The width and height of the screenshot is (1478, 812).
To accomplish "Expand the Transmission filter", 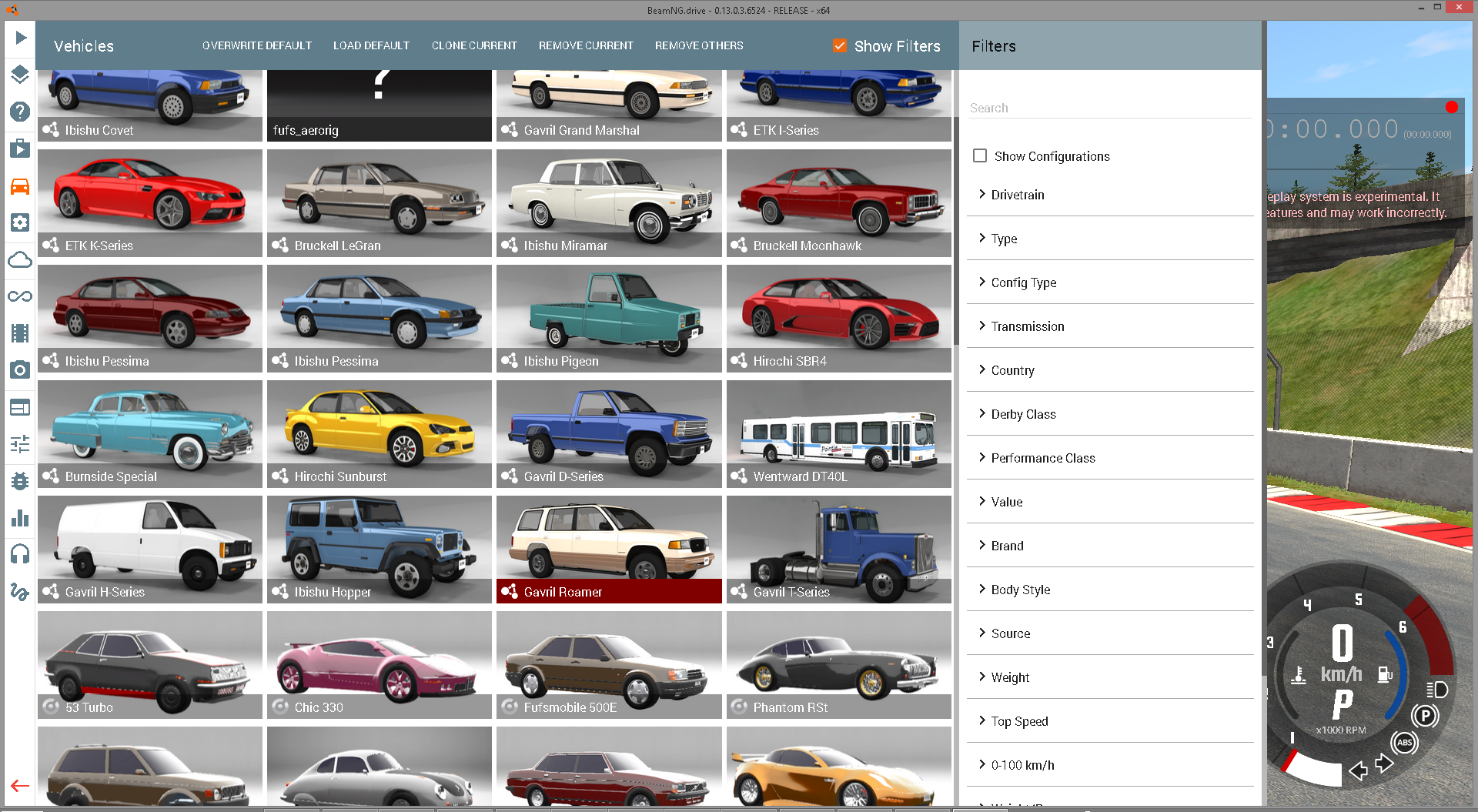I will tap(1110, 326).
